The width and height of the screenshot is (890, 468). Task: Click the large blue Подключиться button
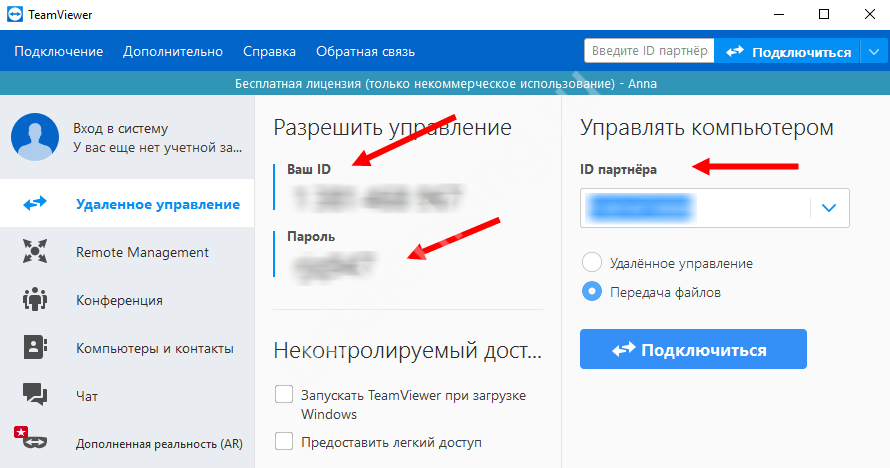693,350
